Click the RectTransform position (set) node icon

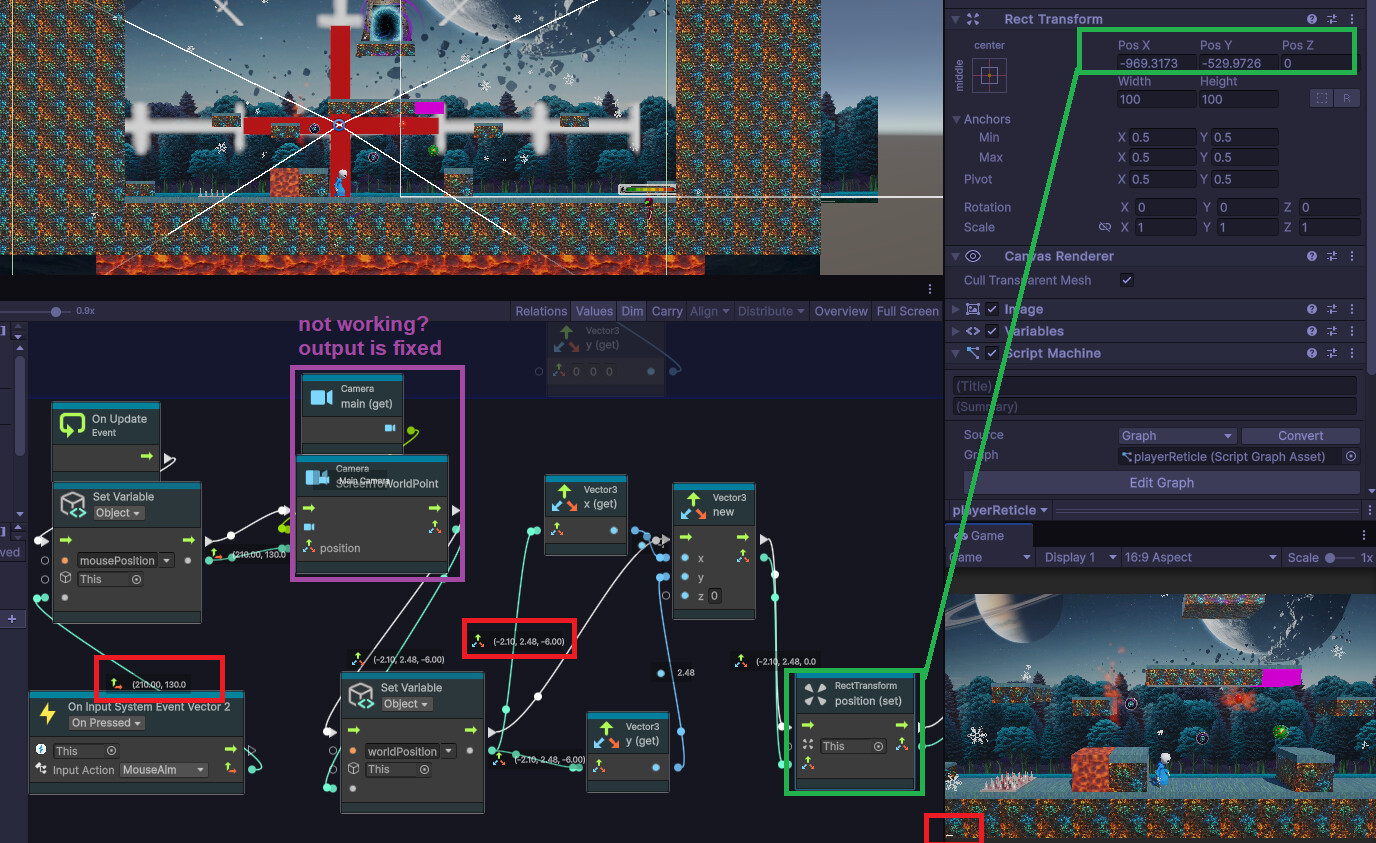click(x=814, y=693)
